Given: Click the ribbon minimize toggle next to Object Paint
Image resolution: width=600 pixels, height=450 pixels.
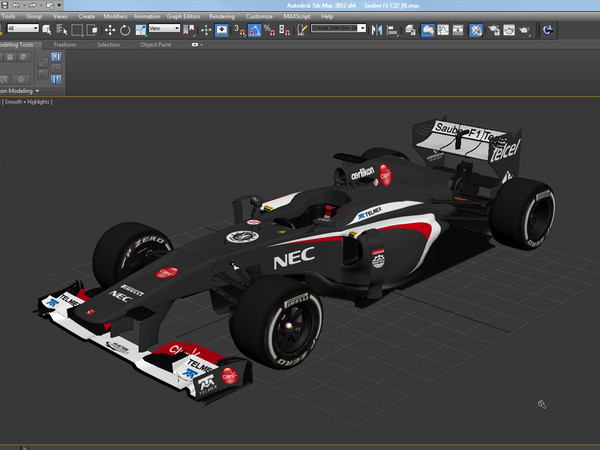Looking at the screenshot, I should [195, 45].
